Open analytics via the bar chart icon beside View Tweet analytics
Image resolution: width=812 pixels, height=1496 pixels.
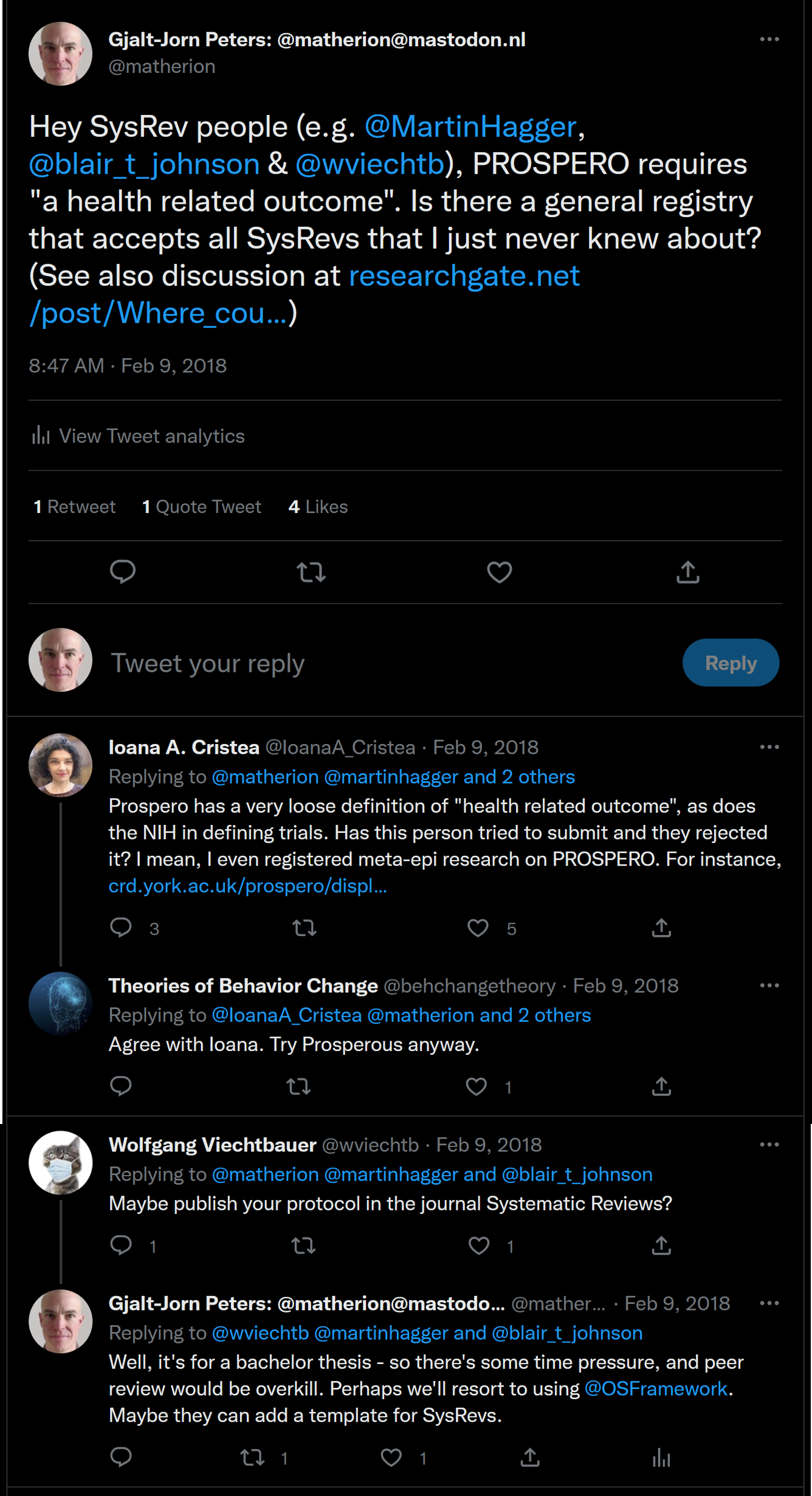[x=40, y=436]
